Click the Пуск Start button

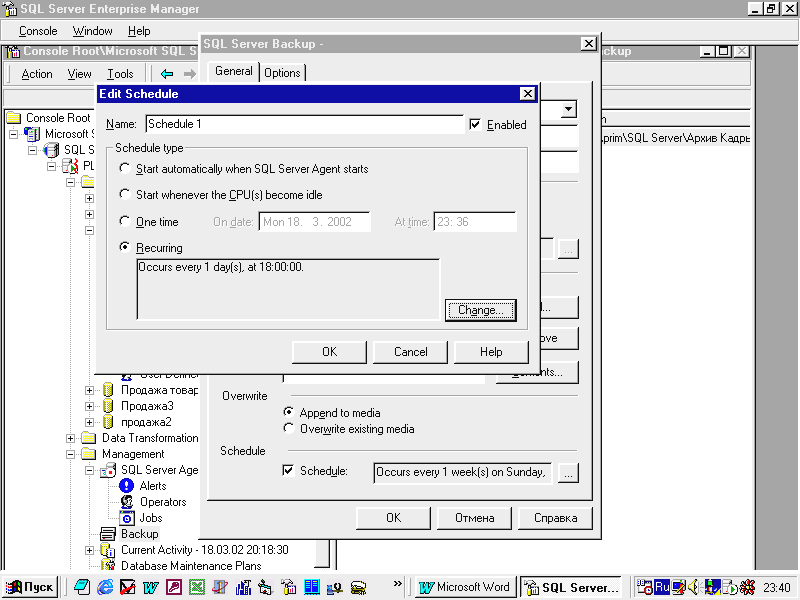[30, 587]
